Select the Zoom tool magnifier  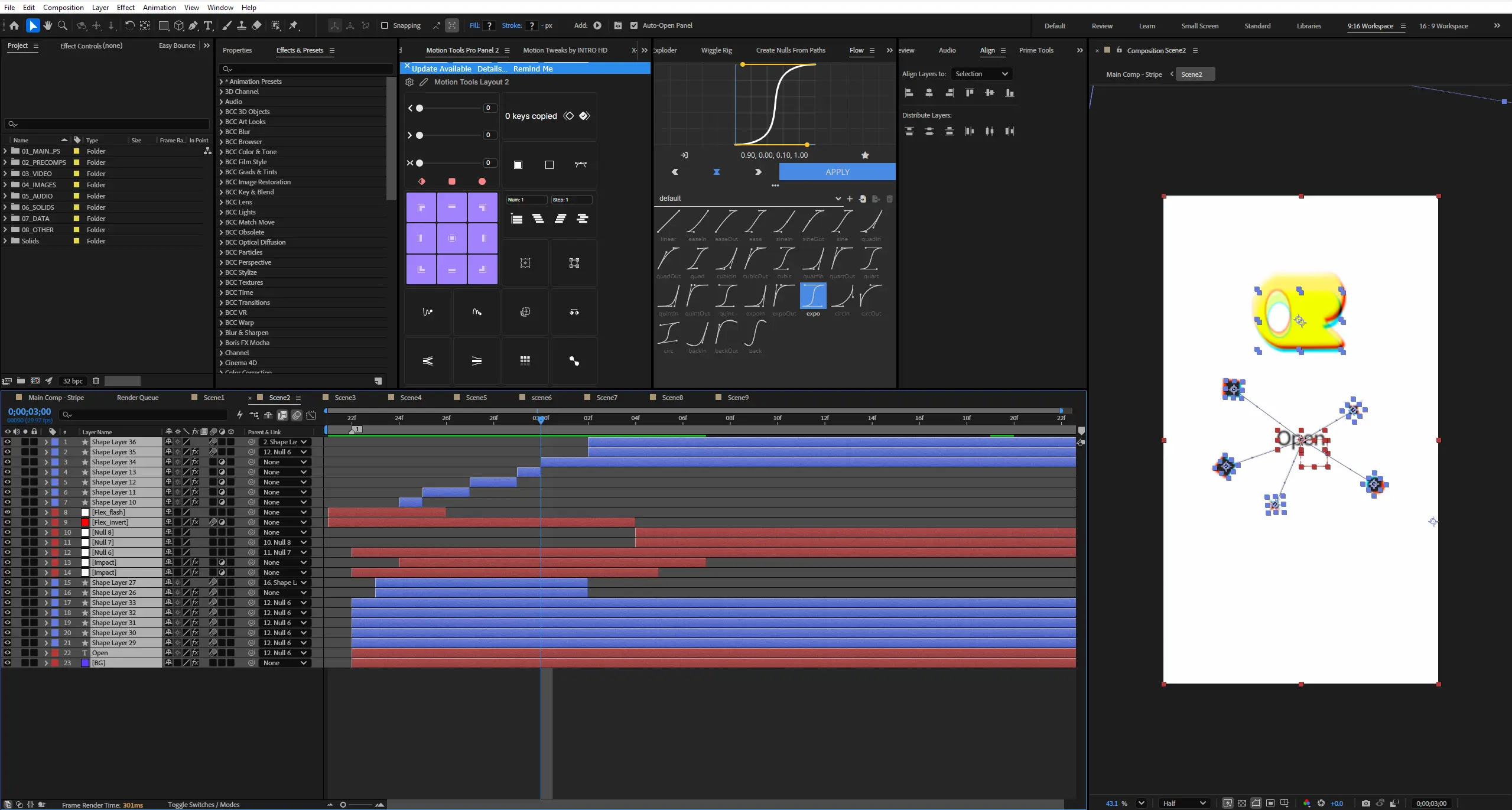[x=63, y=25]
